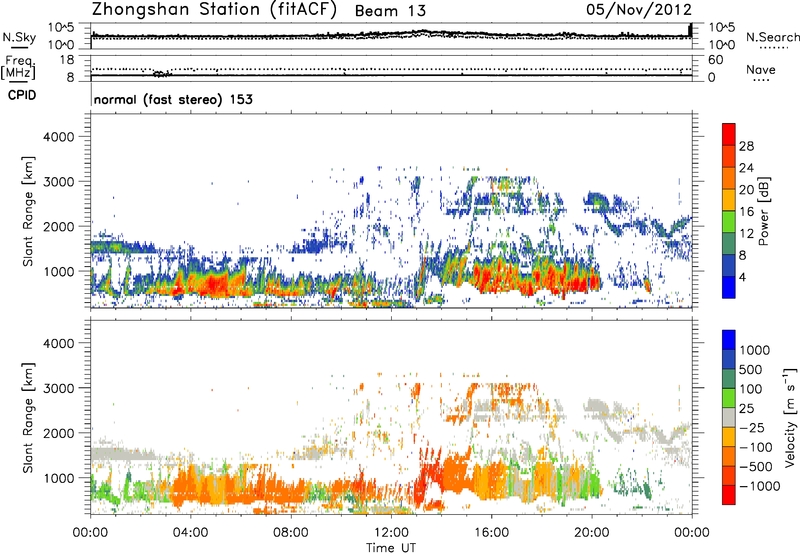Click the '04:00' time axis label
Image resolution: width=800 pixels, height=554 pixels.
[190, 533]
